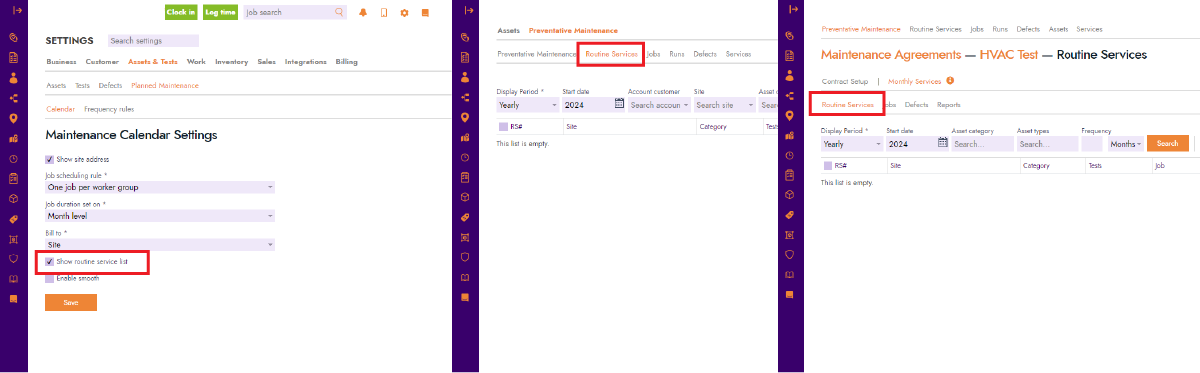Expand the sidebar arrow in Maintenance Agreements screen
Image resolution: width=1200 pixels, height=373 pixels.
coord(793,9)
